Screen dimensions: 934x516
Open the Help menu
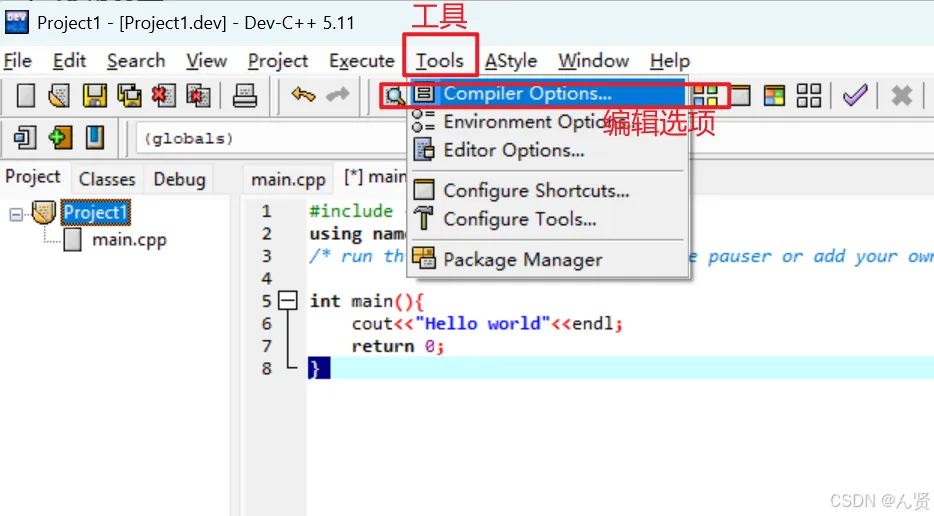(670, 61)
